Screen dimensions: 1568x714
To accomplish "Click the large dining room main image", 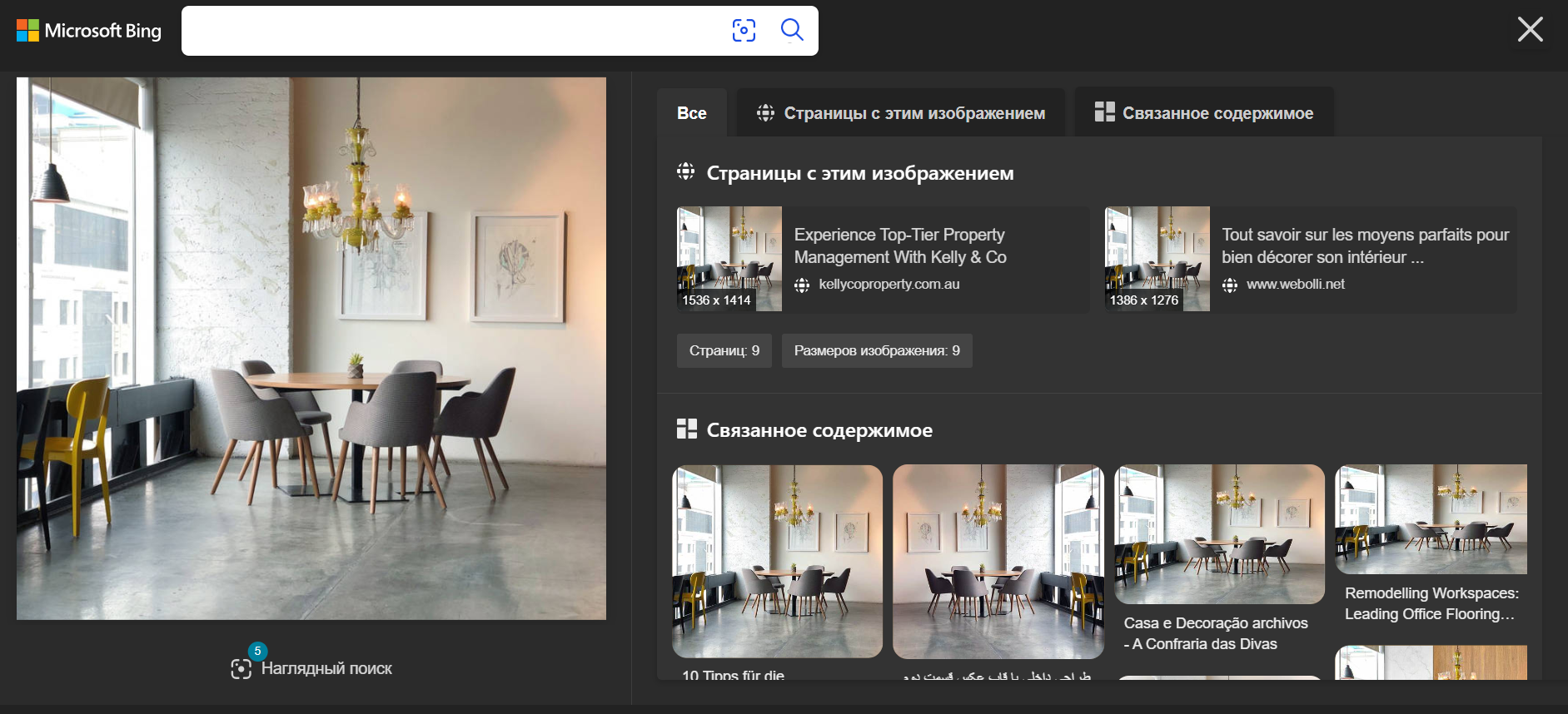I will point(311,349).
